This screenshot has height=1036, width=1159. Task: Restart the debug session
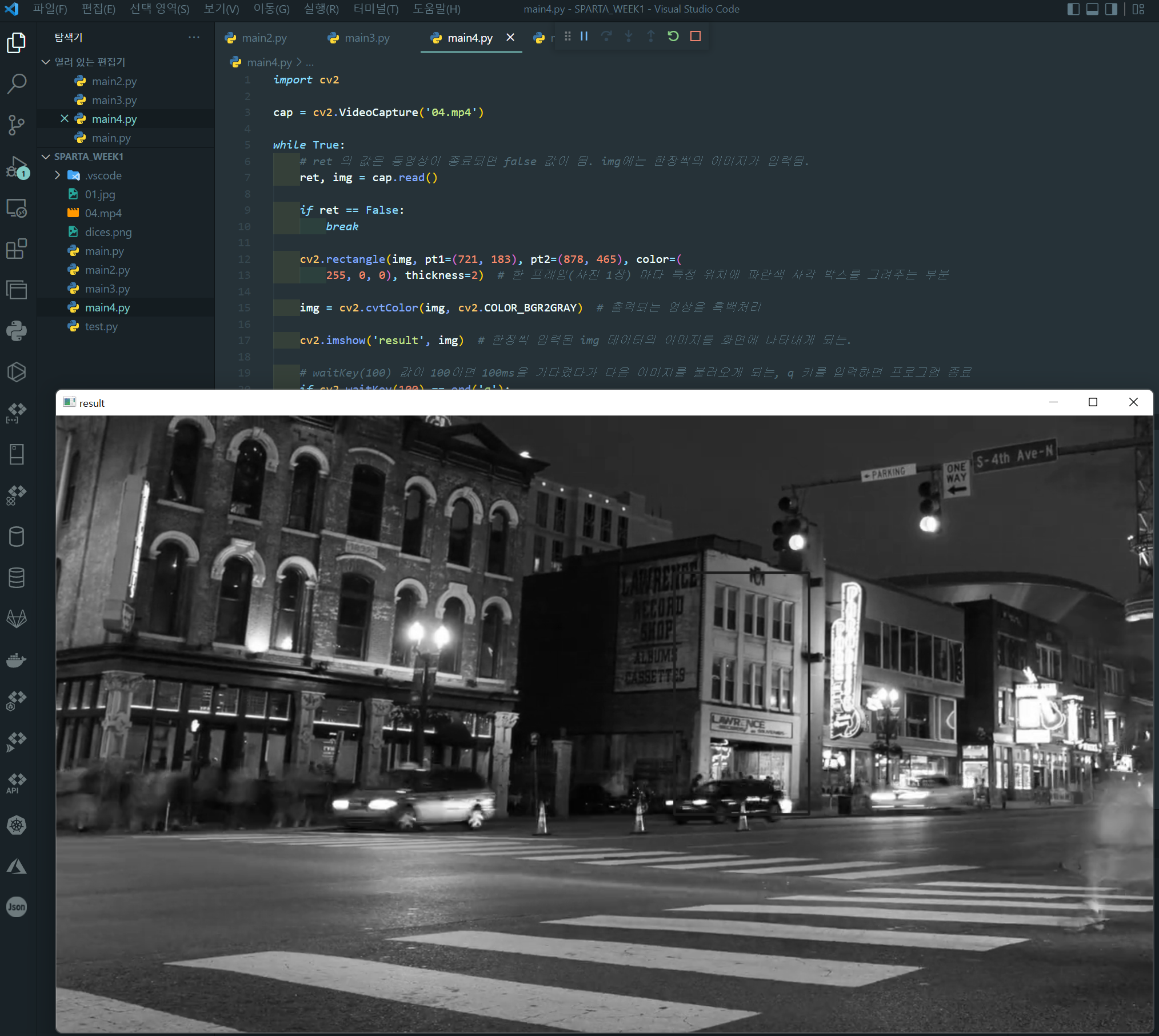click(x=673, y=37)
